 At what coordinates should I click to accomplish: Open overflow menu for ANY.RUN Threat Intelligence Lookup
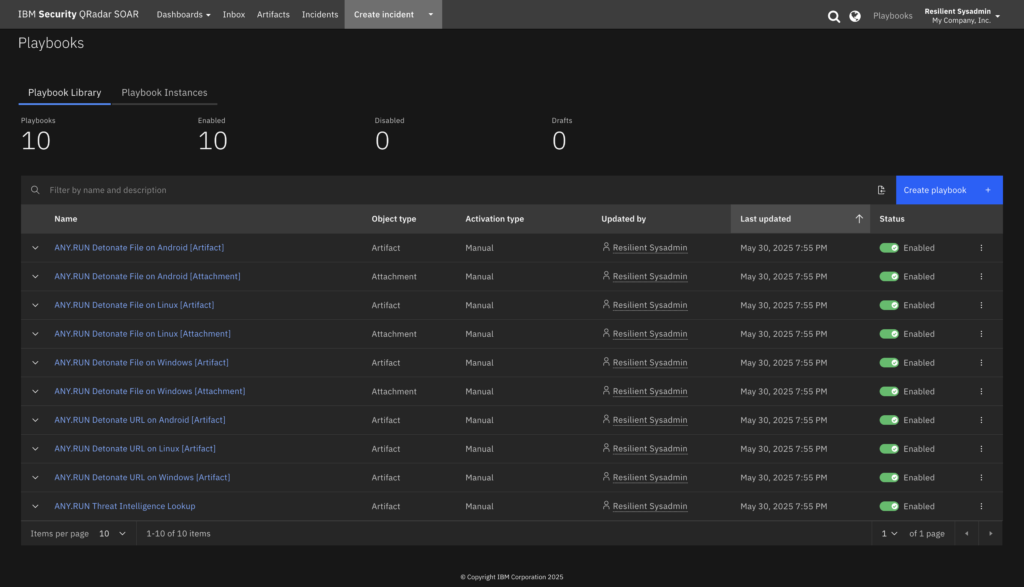[981, 506]
